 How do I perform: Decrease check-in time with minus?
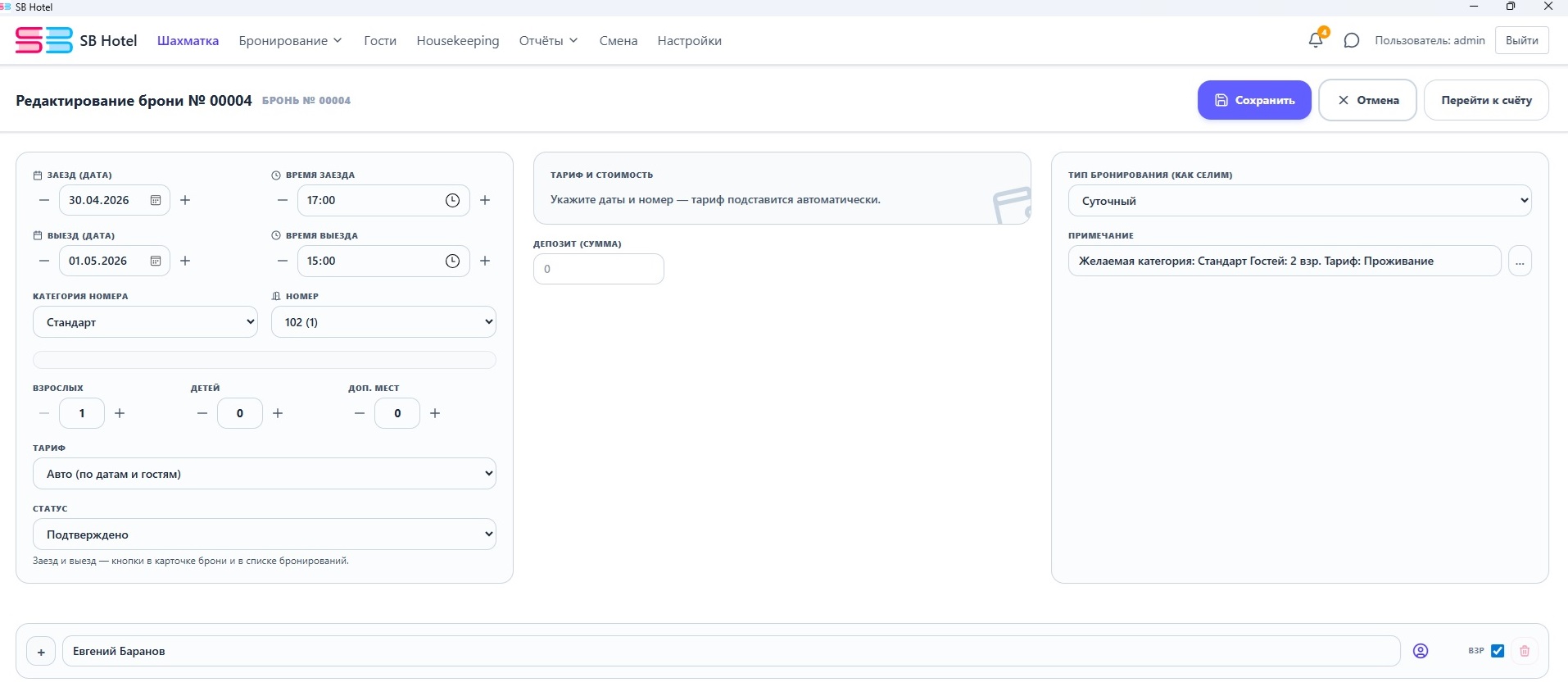coord(283,200)
